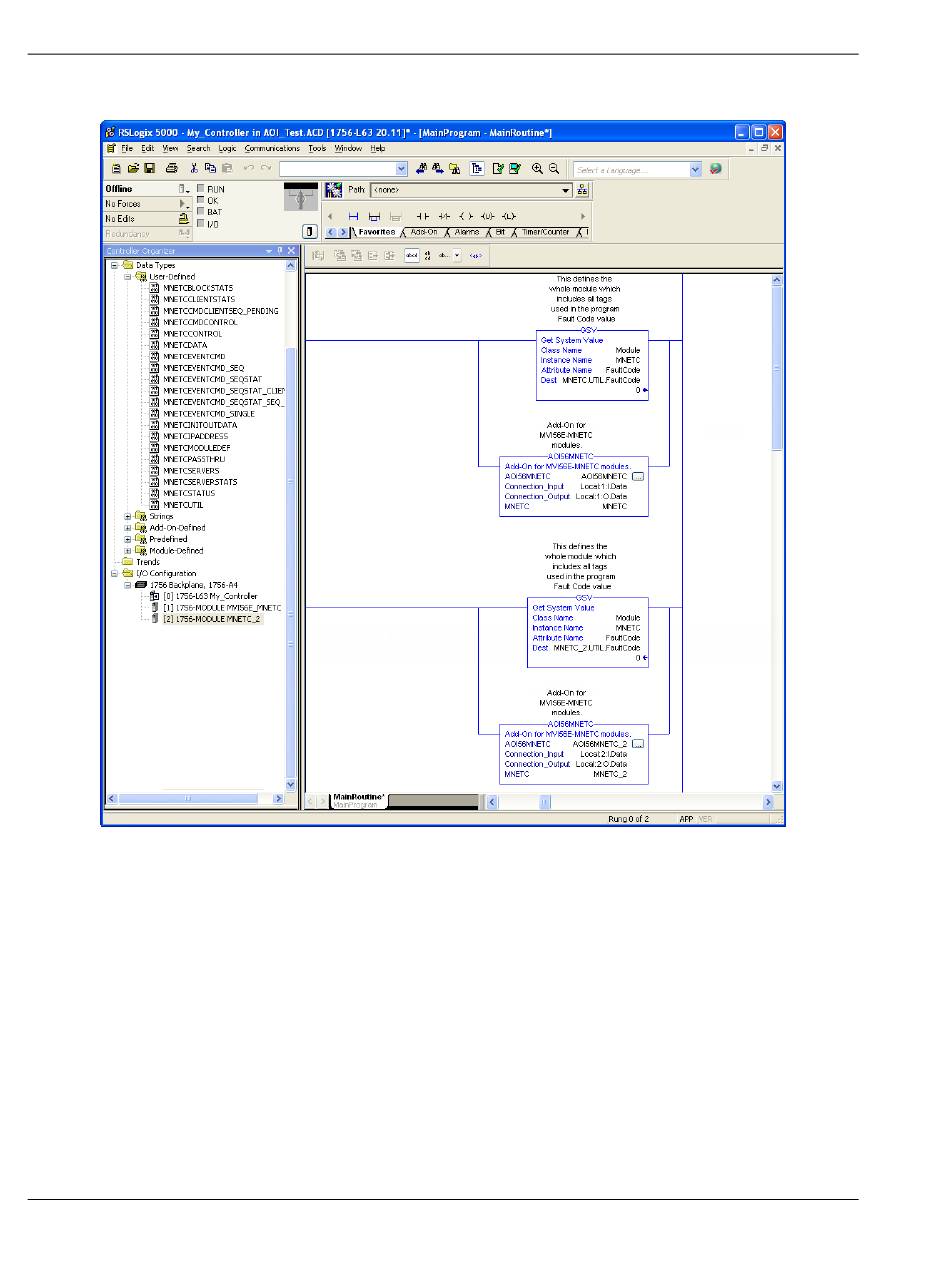Click the GSV instruction block for MNETC_2.UTIL

pos(587,632)
